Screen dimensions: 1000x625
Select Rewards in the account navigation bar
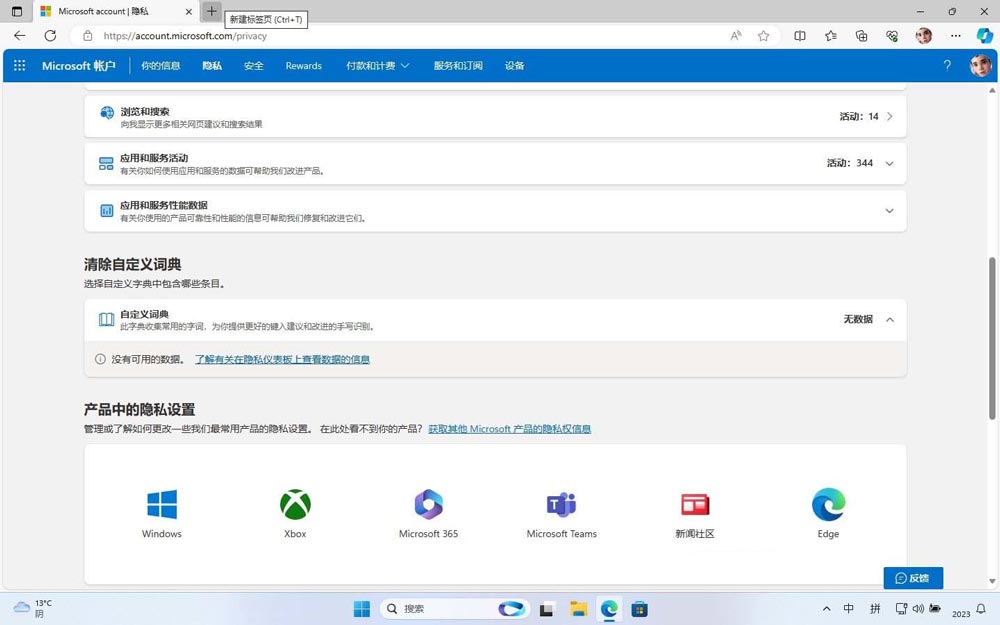point(302,65)
